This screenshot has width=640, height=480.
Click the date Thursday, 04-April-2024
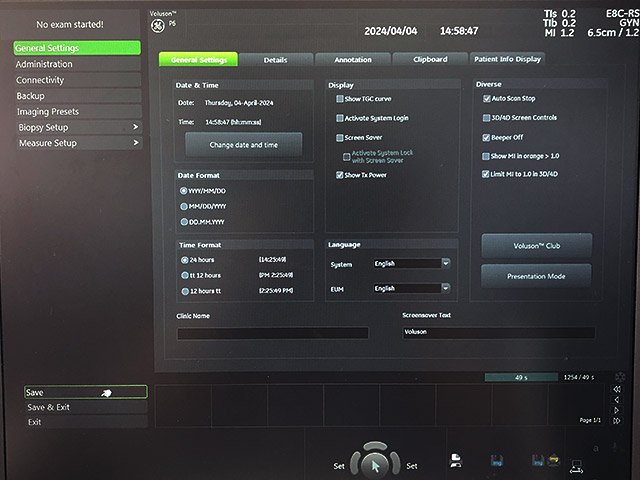(239, 103)
